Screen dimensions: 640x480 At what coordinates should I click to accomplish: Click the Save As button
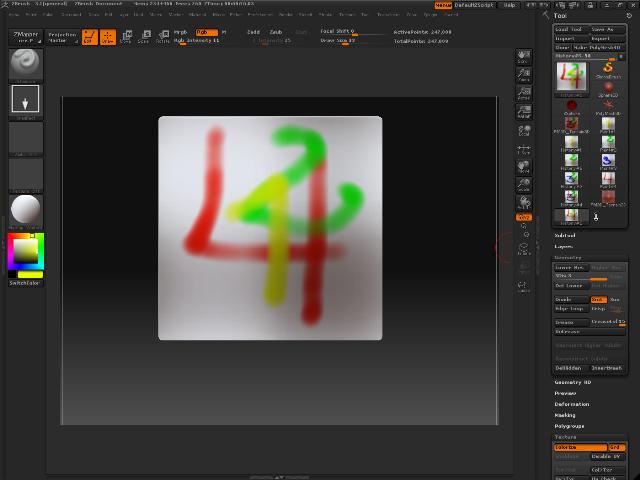pos(608,29)
